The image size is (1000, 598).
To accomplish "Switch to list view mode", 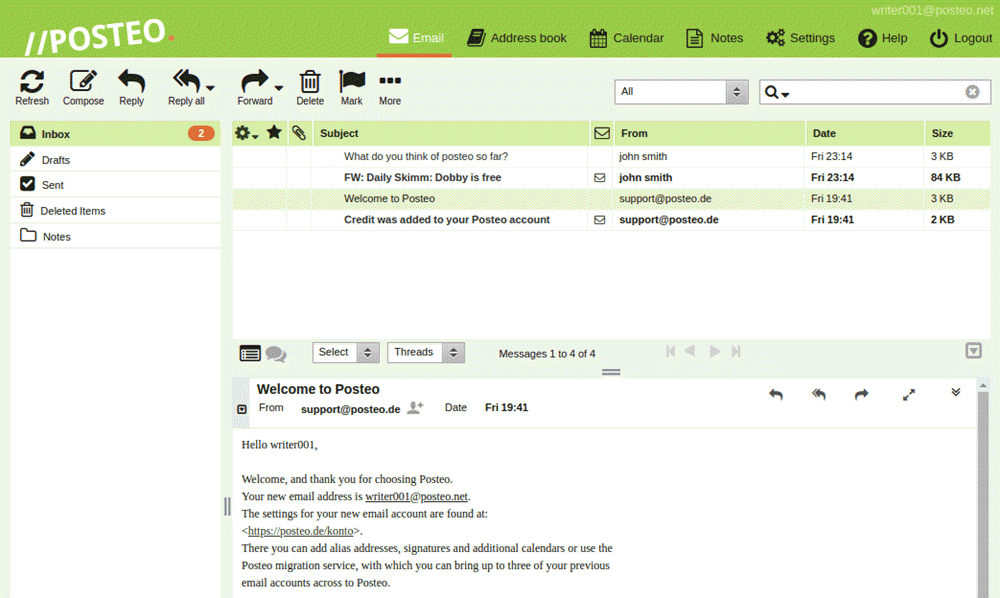I will 250,353.
